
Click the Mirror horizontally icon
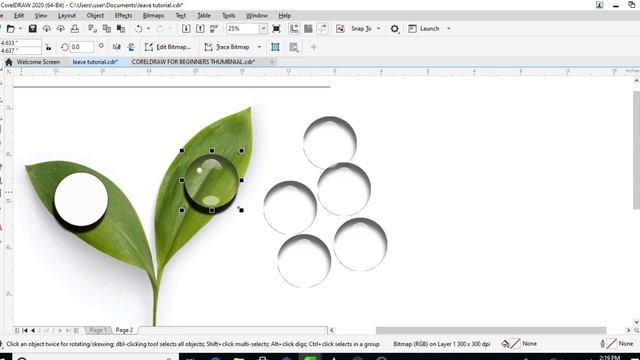(x=117, y=47)
